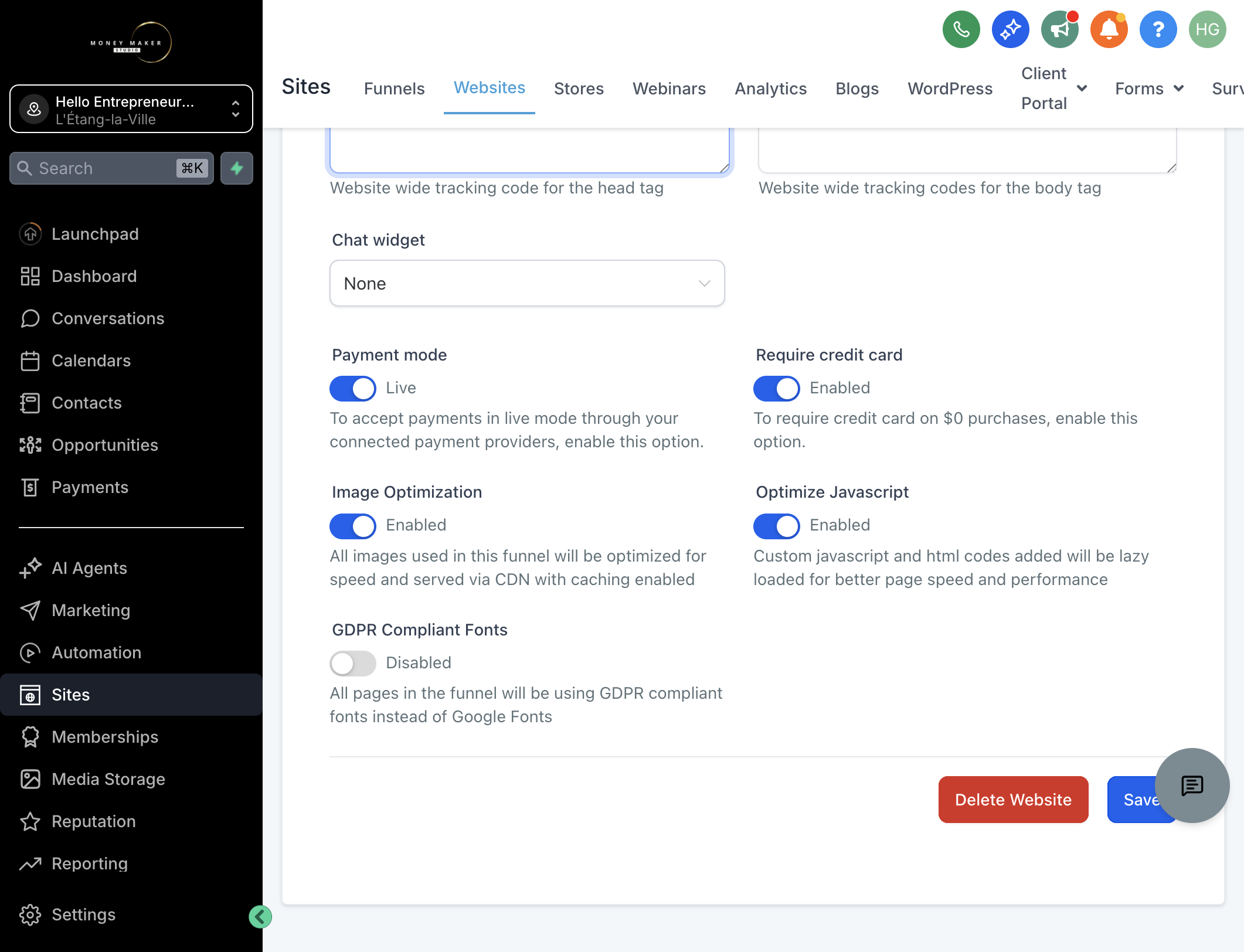Viewport: 1244px width, 952px height.
Task: Open Launchpad from the sidebar
Action: [131, 234]
